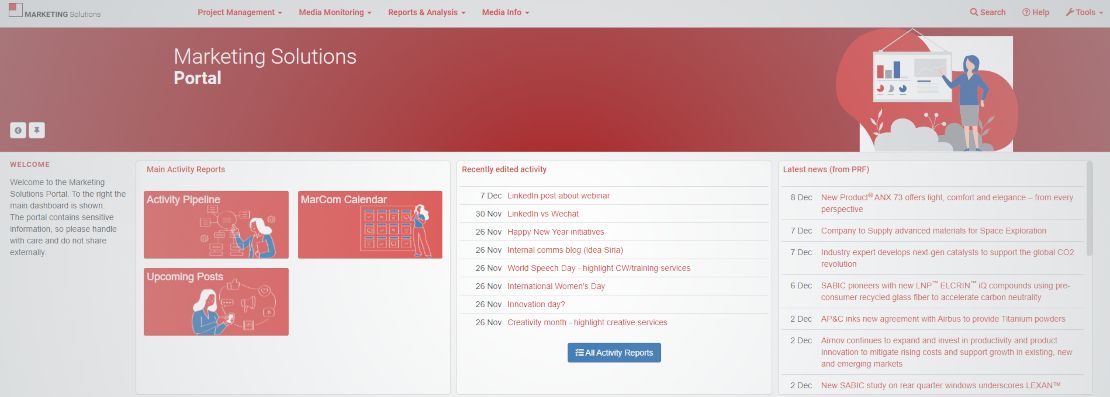
Task: Click the '6 Dec' date in Latest news
Action: pos(801,285)
